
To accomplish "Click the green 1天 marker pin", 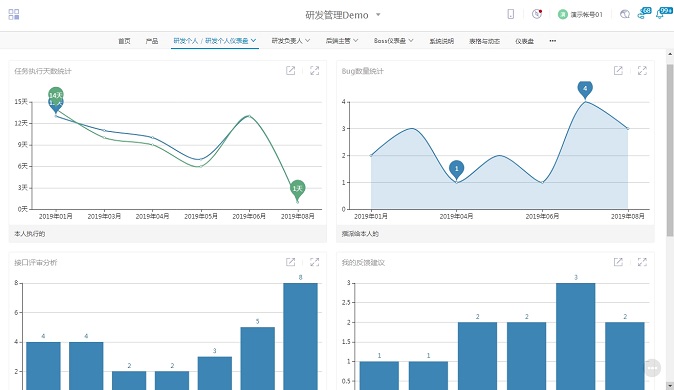I will (x=297, y=189).
